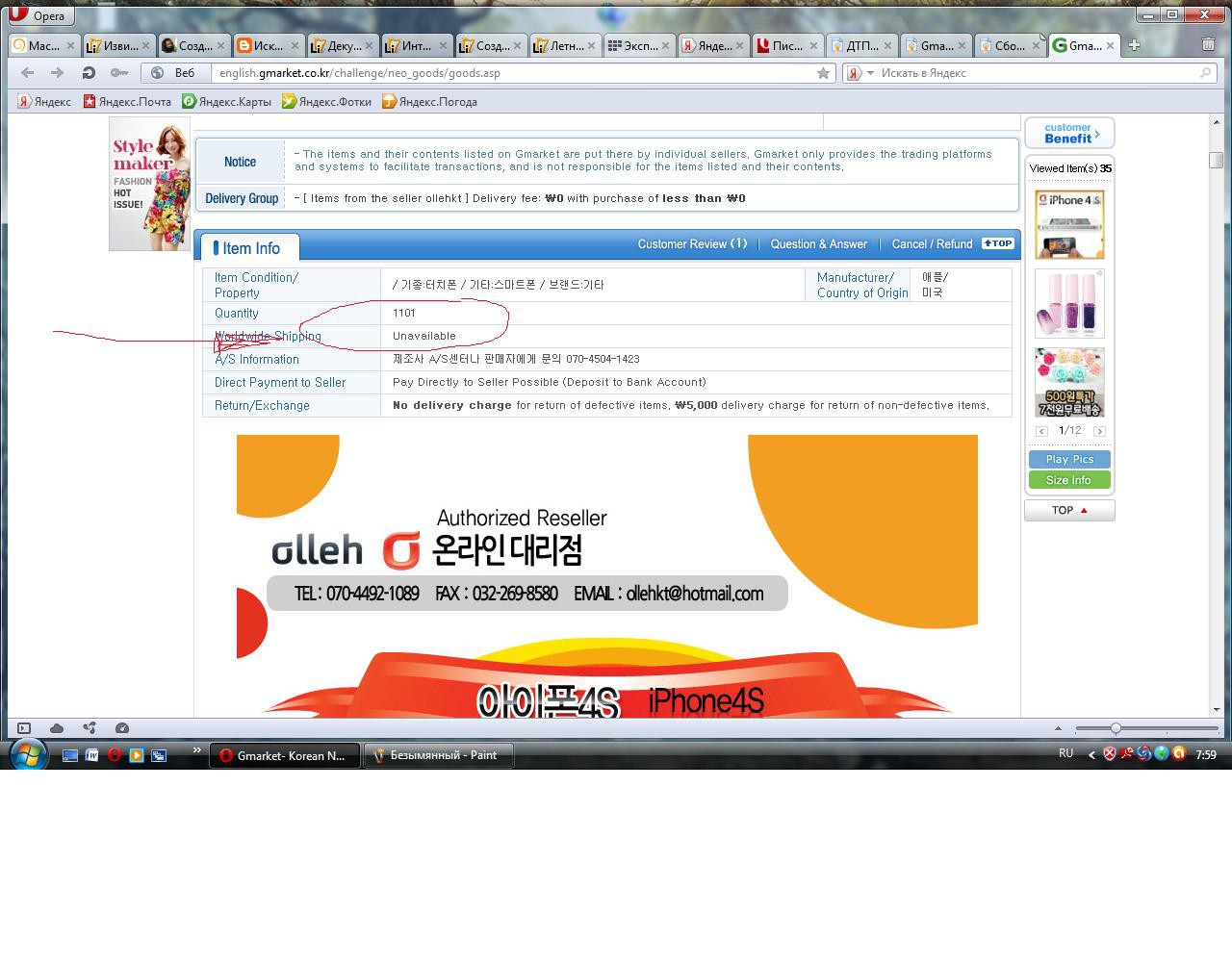Switch to the 'Янде...' tab
The height and width of the screenshot is (964, 1232).
714,45
